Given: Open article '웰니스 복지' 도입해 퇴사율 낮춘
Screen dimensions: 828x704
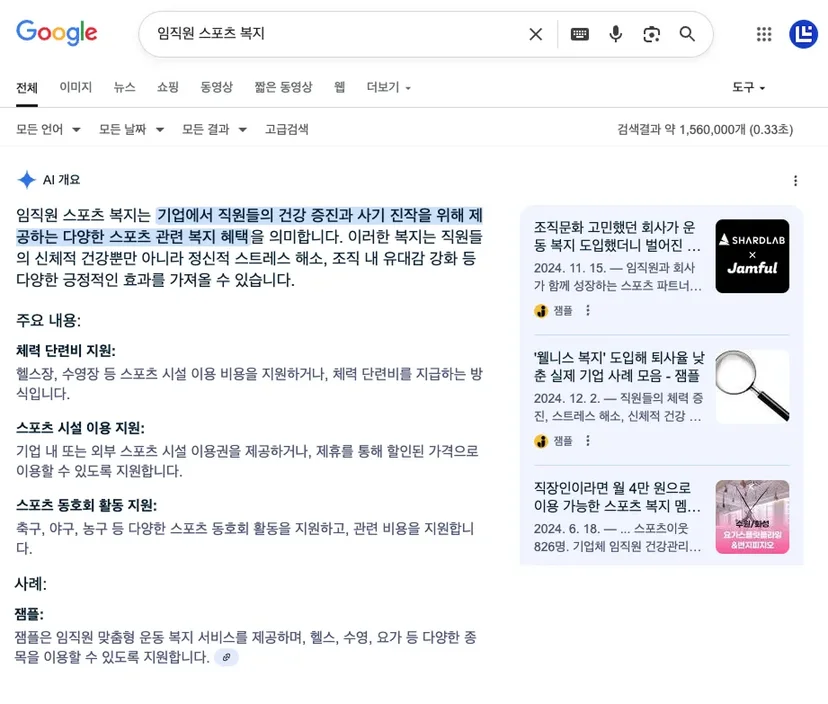Looking at the screenshot, I should click(618, 367).
